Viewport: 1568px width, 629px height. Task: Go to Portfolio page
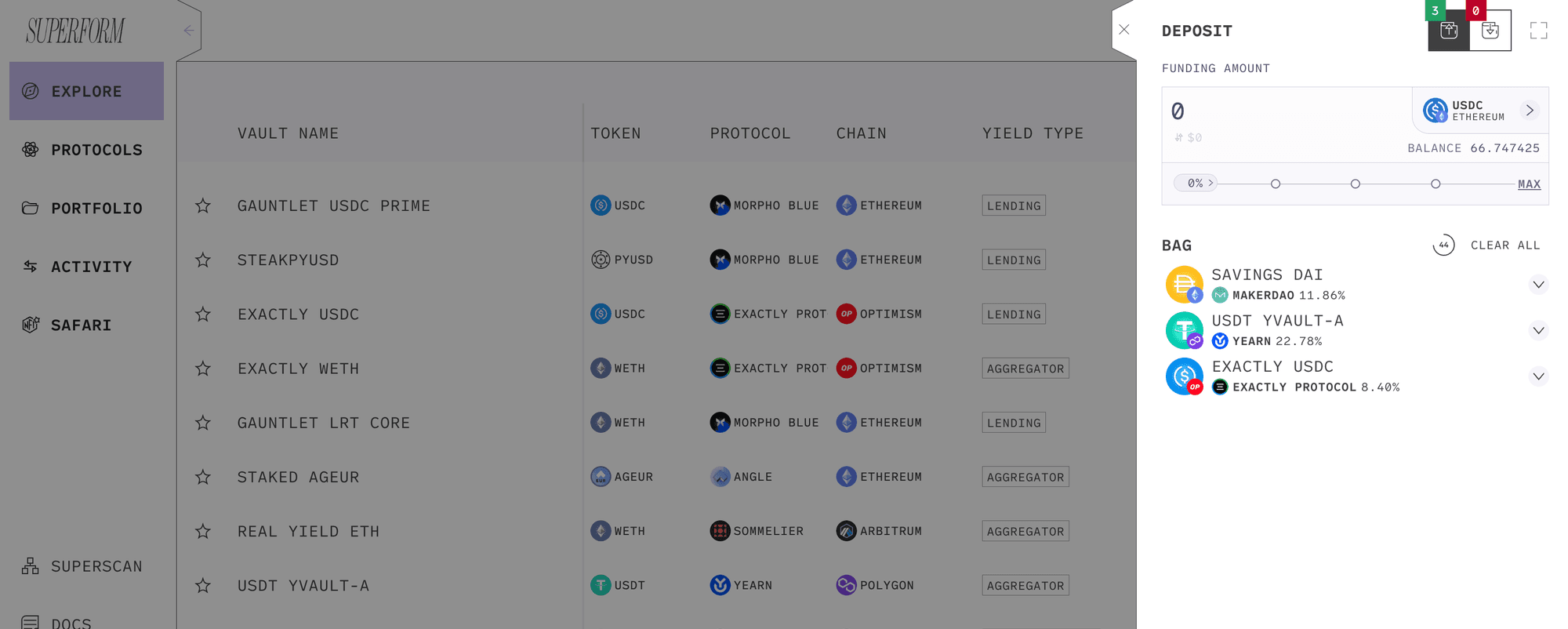click(x=82, y=209)
